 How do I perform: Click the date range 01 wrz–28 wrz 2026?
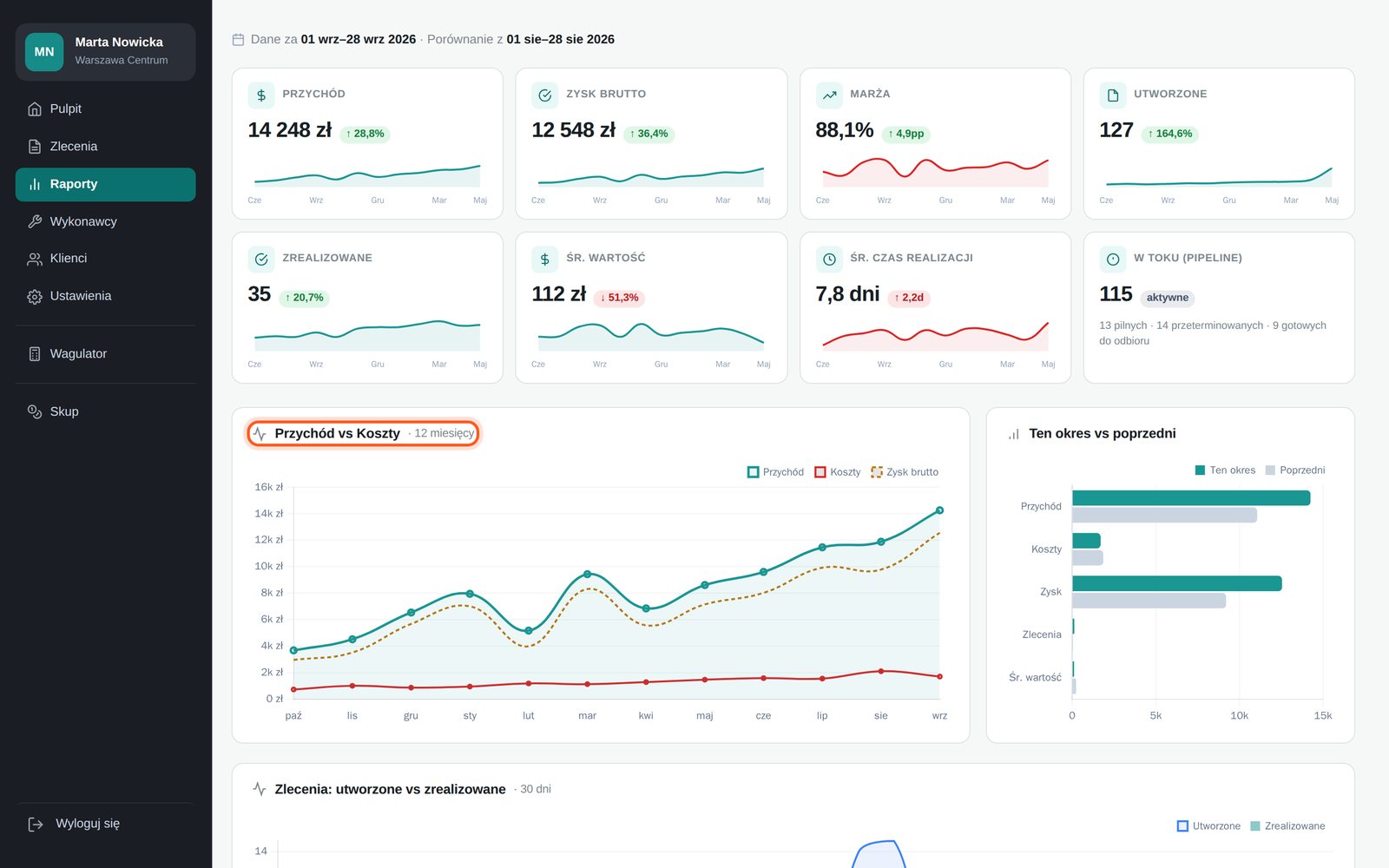click(x=359, y=39)
